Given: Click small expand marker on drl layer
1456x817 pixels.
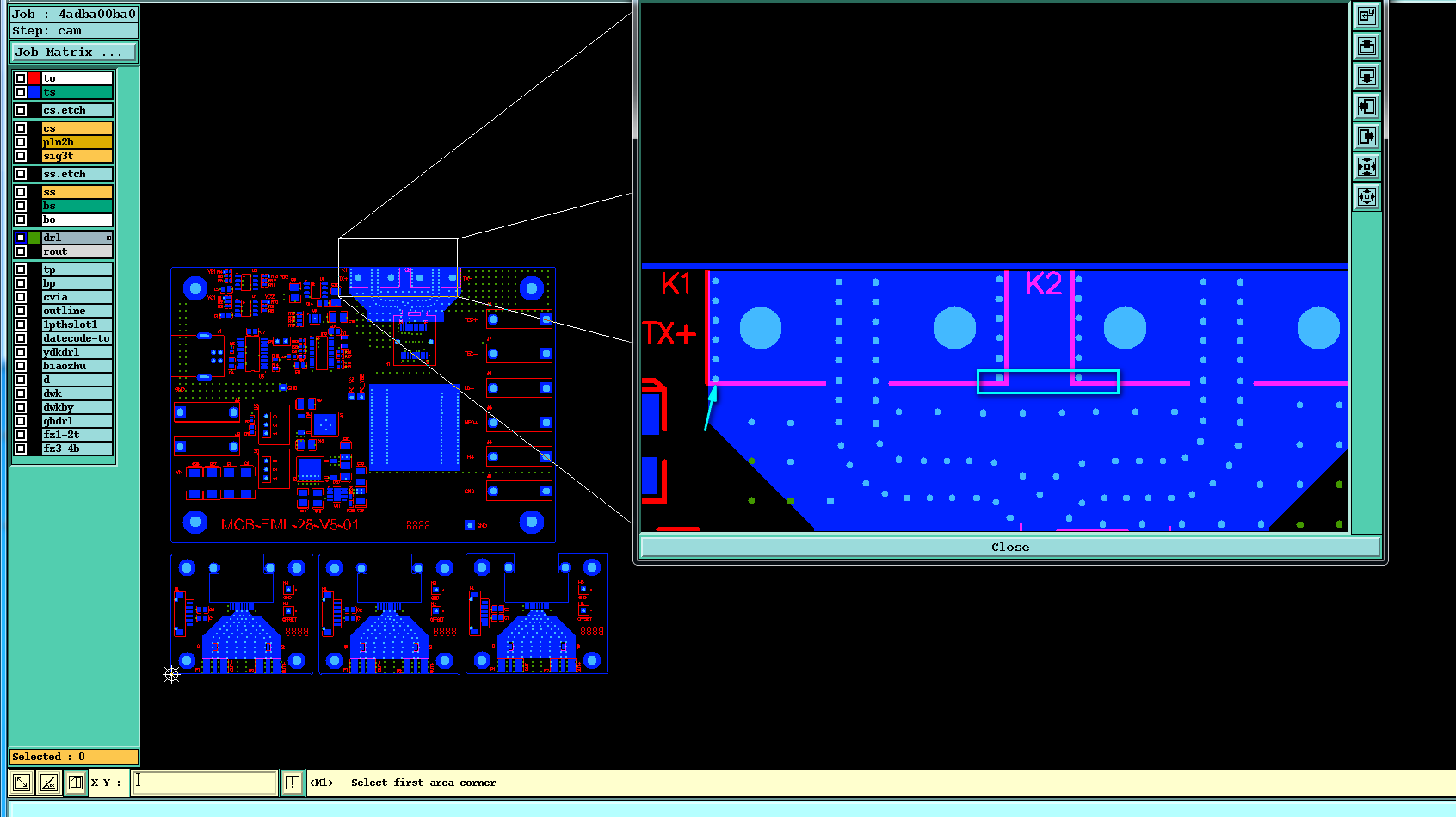Looking at the screenshot, I should [108, 238].
